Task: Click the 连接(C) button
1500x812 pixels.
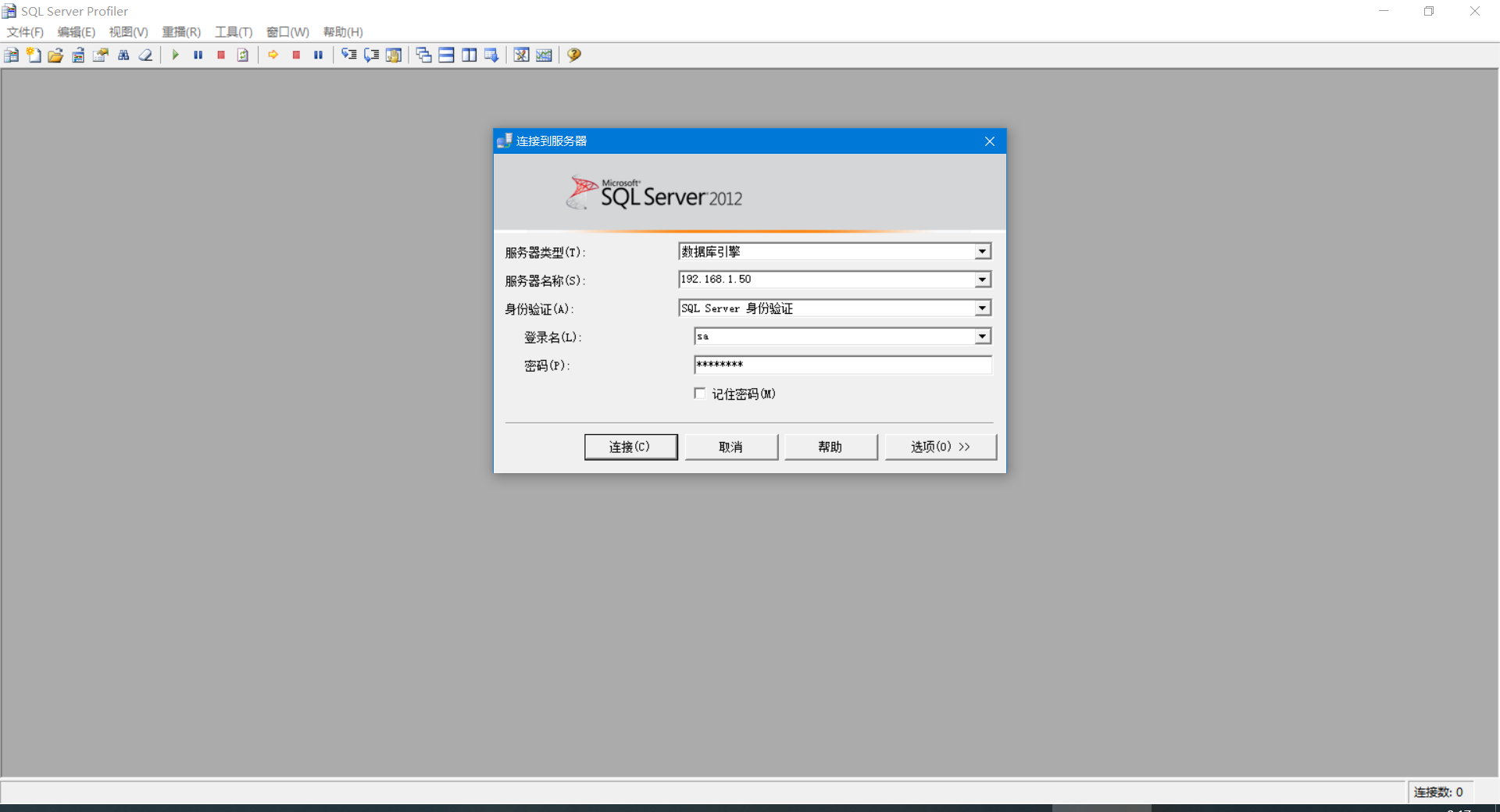Action: (630, 447)
